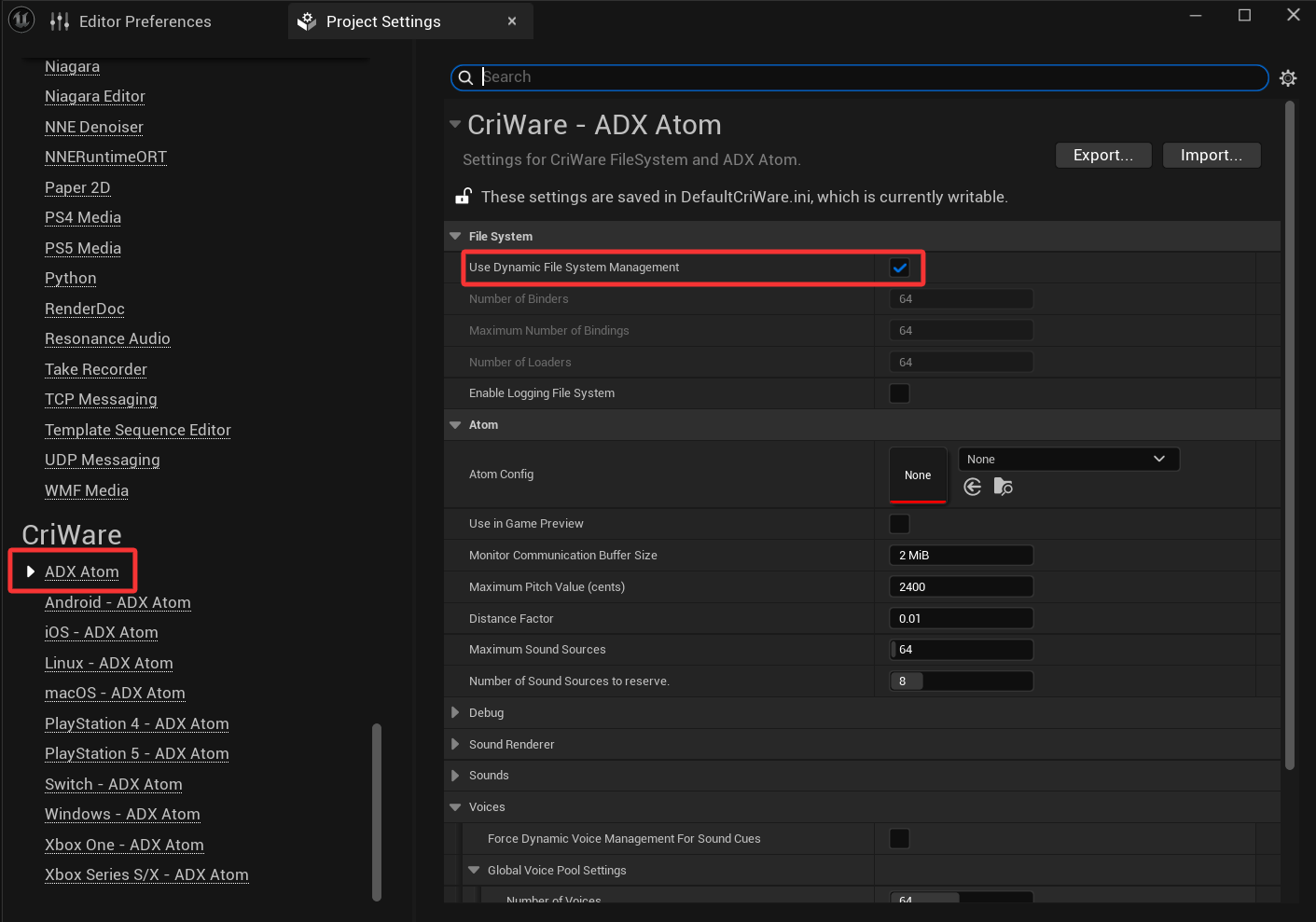Open Switch - ADX Atom settings
Viewport: 1316px width, 922px height.
114,785
